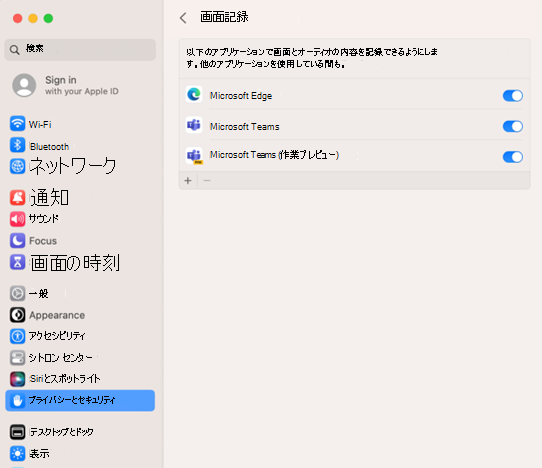Viewport: 542px width, 468px height.
Task: Open the アクセシビリティ icon
Action: [x=17, y=336]
